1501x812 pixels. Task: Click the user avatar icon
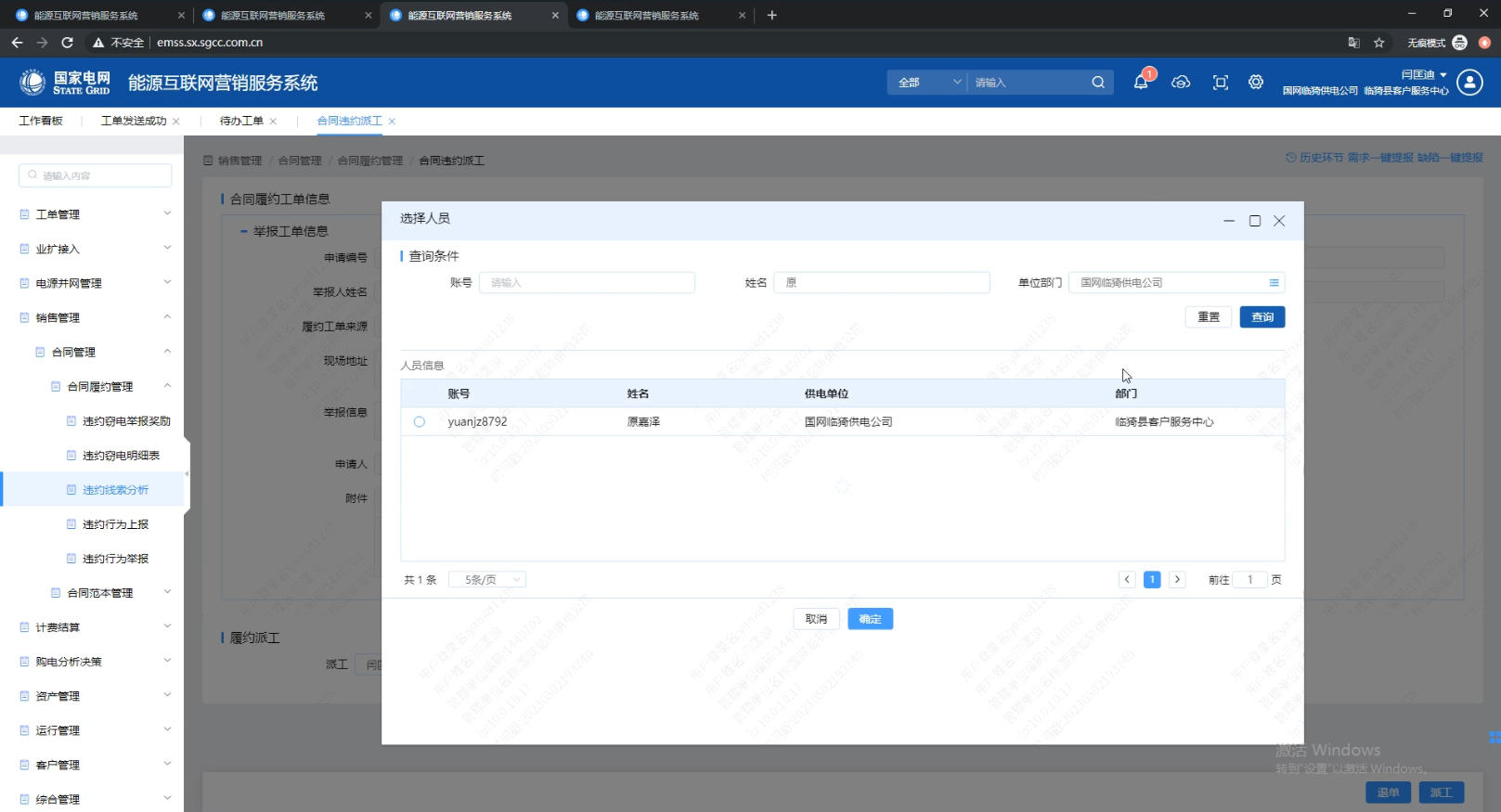coord(1469,83)
